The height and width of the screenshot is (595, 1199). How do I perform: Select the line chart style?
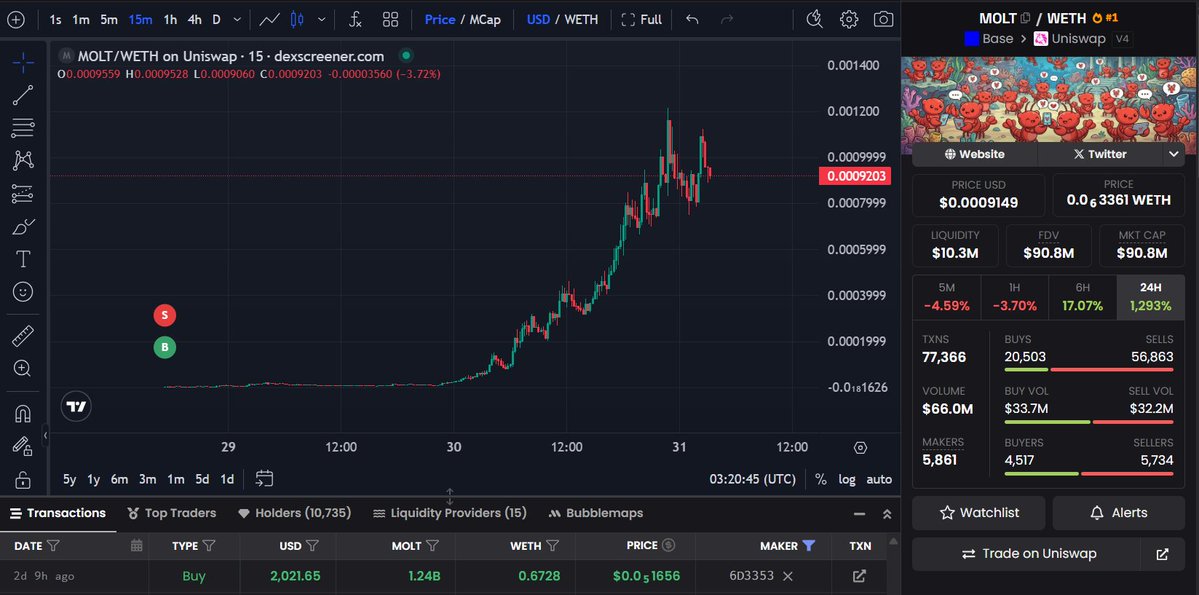(269, 20)
